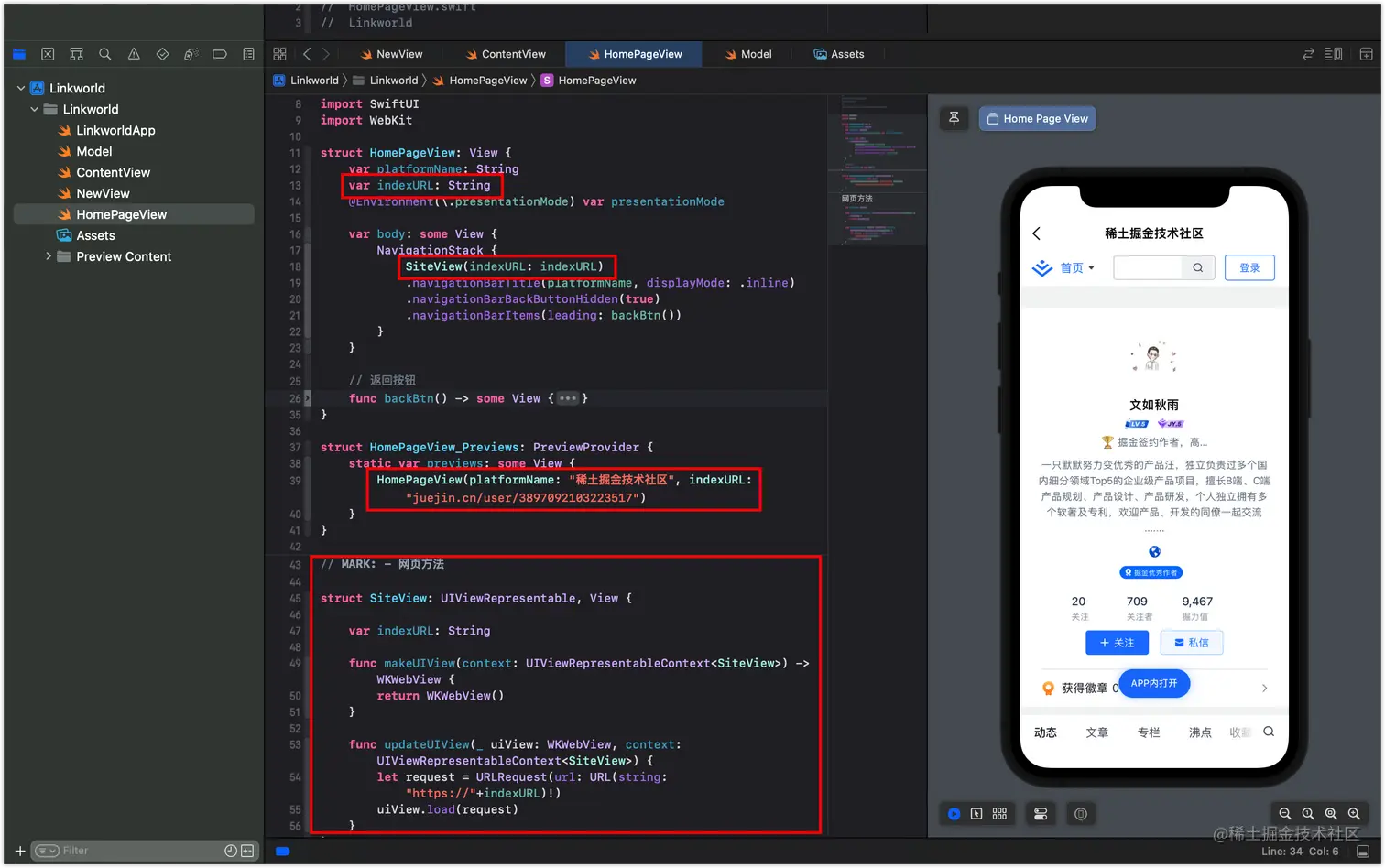Select NewView file in navigator
Image resolution: width=1385 pixels, height=868 pixels.
coord(103,193)
